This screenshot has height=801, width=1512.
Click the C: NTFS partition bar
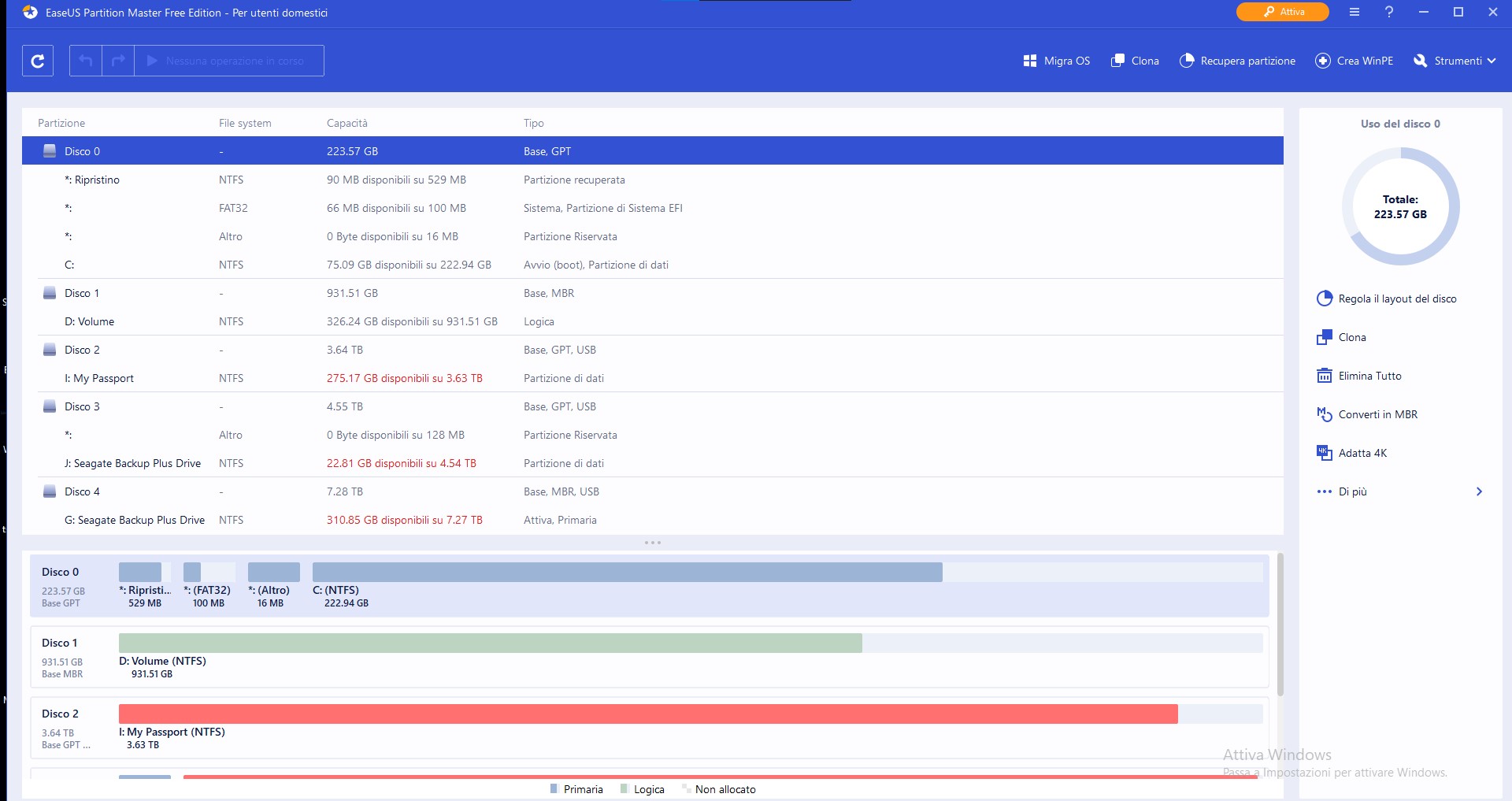[x=787, y=572]
